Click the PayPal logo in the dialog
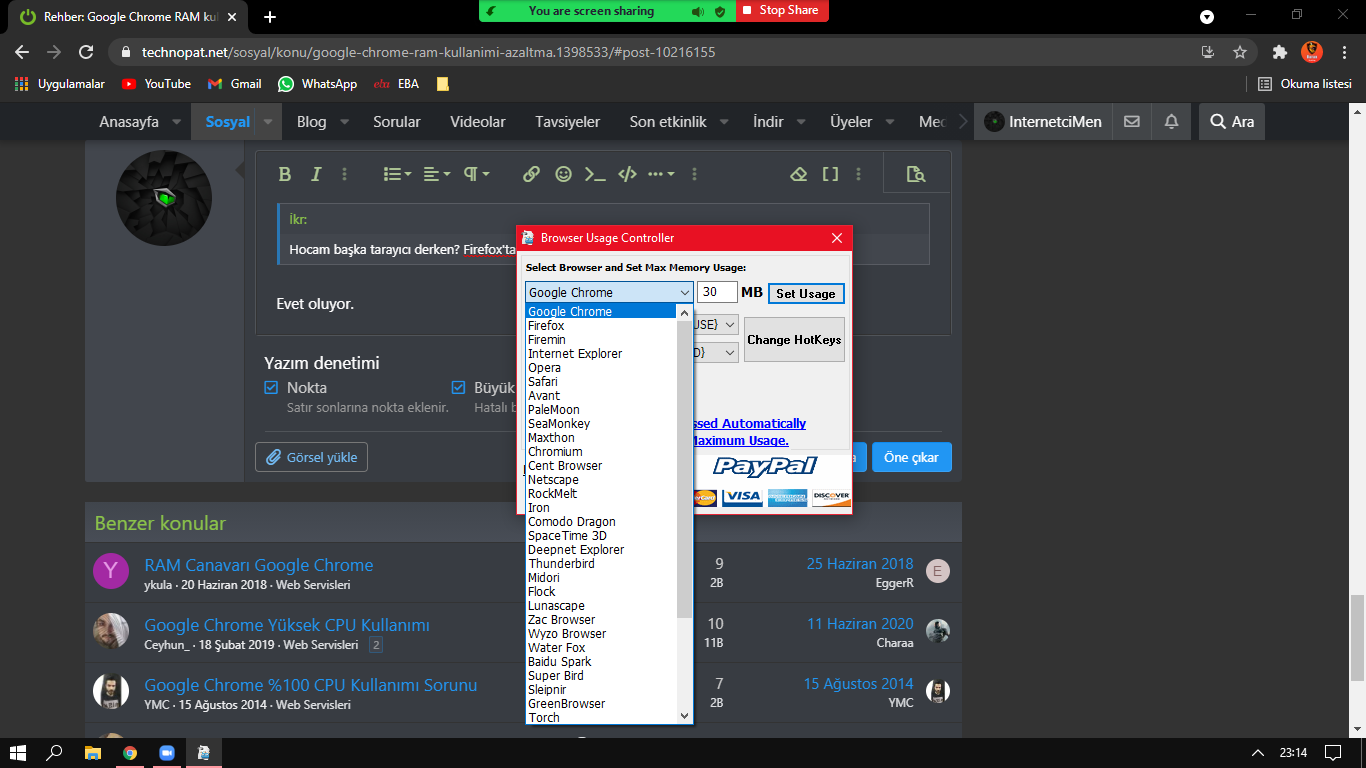This screenshot has width=1366, height=768. coord(765,466)
